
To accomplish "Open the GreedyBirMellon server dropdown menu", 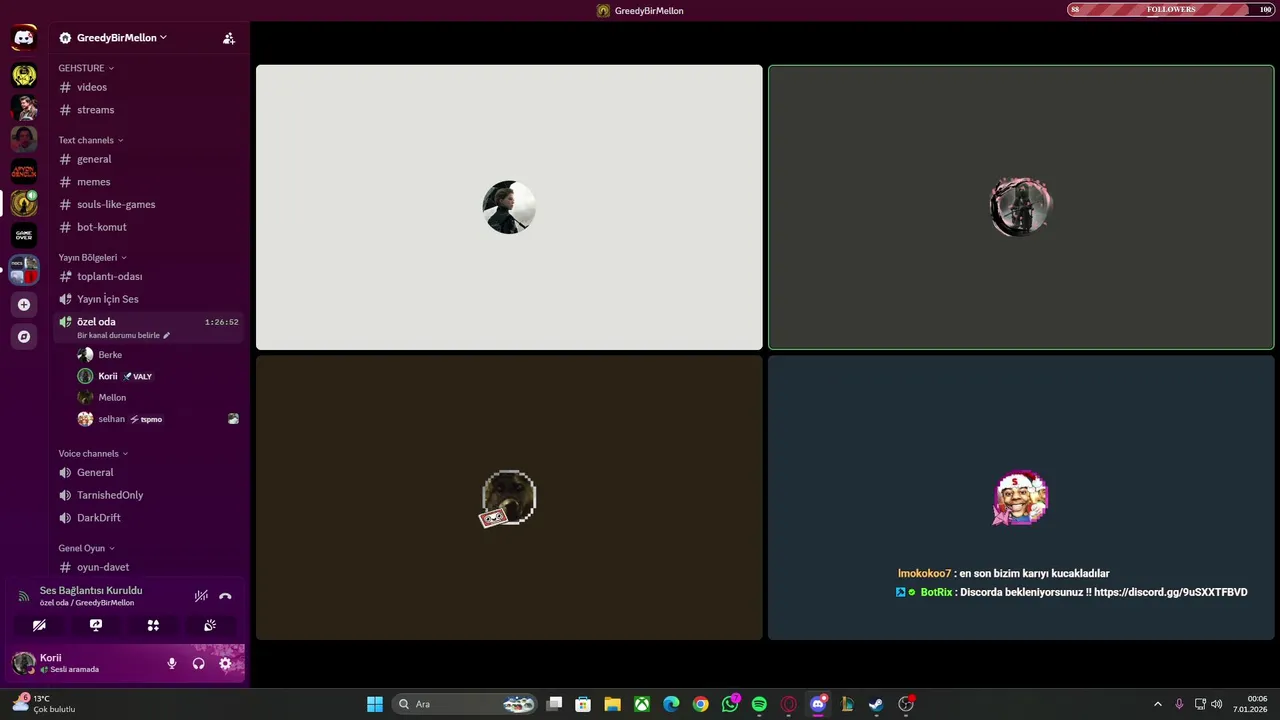I will click(x=121, y=38).
